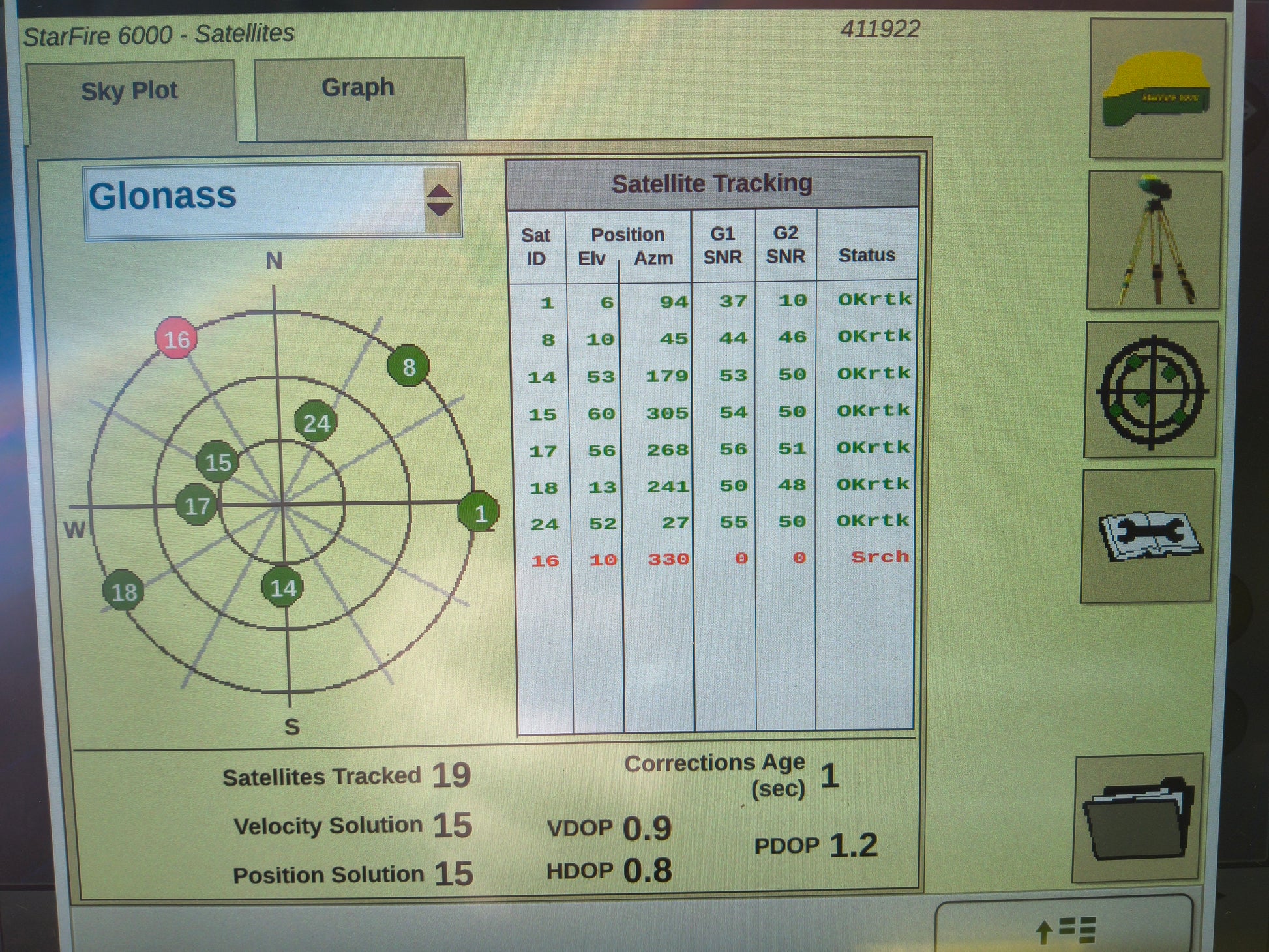The image size is (1269, 952).
Task: Click the Status column header
Action: pos(867,255)
